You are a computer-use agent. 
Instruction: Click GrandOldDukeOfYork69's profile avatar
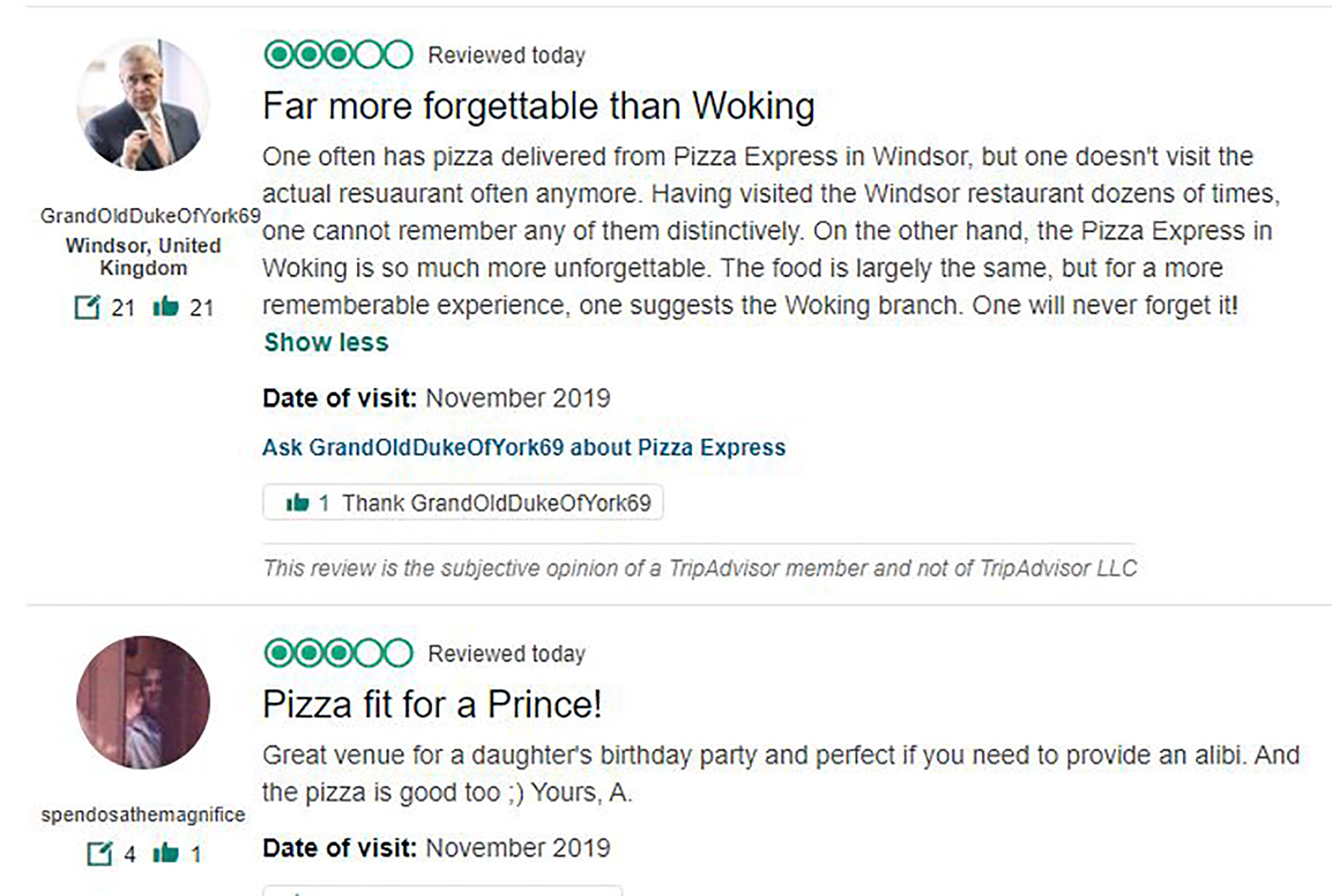tap(143, 105)
